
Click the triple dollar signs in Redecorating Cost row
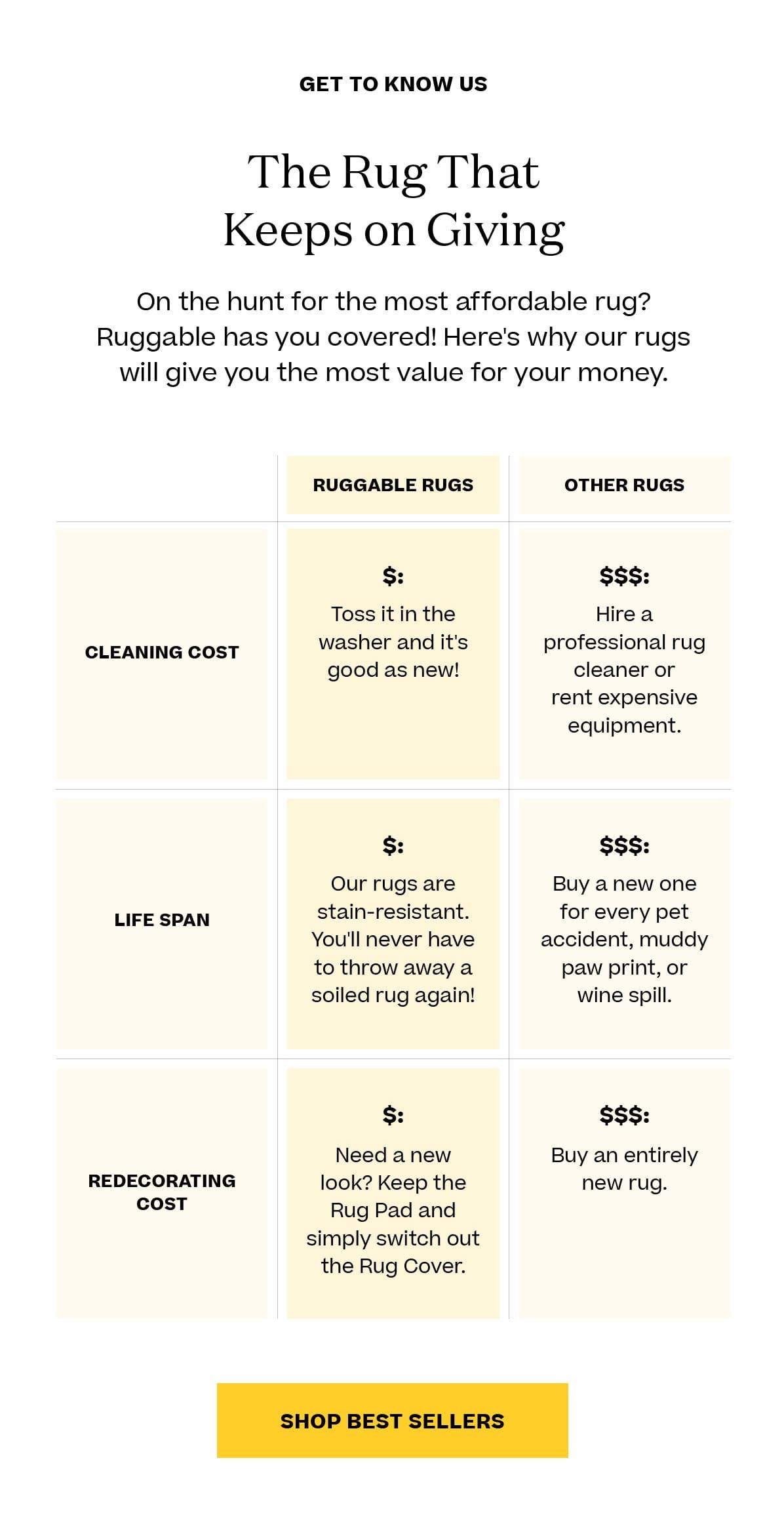click(624, 1115)
